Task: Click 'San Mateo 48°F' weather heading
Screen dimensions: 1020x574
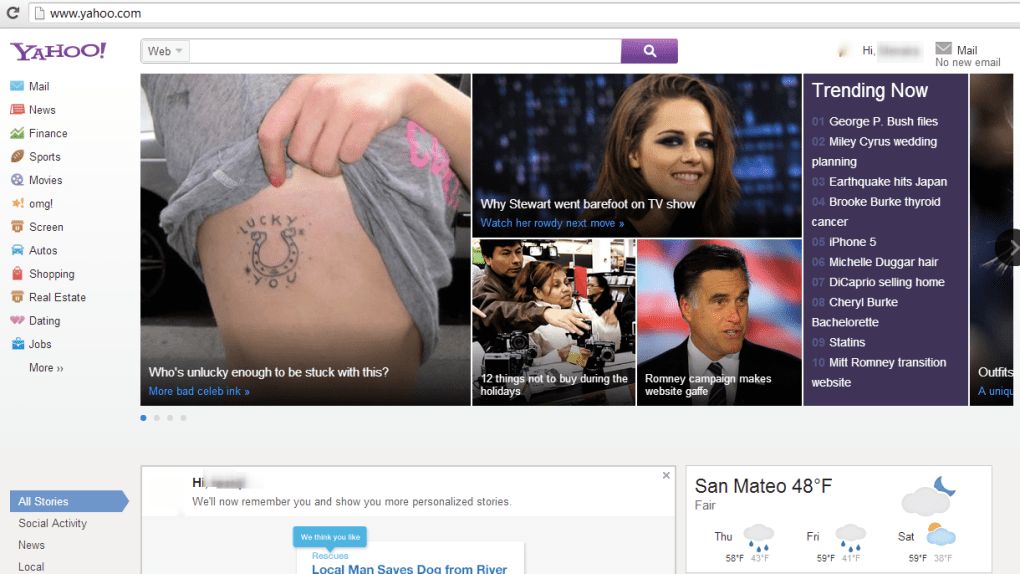Action: tap(763, 486)
